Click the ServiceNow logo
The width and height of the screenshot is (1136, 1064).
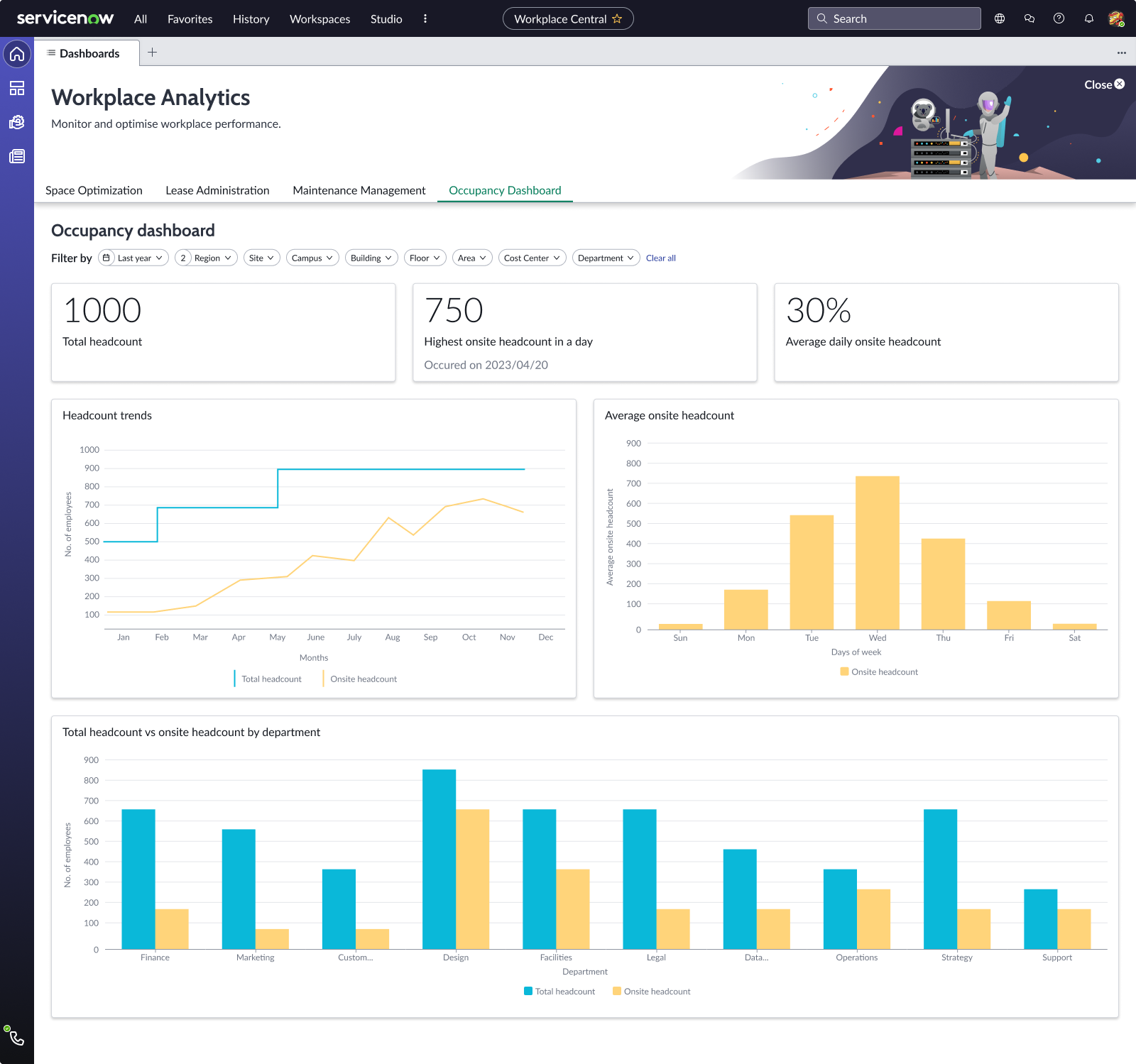65,18
